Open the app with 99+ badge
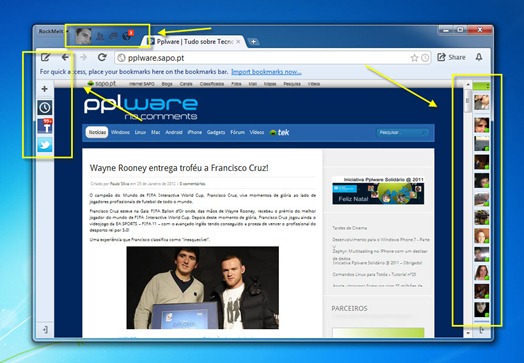The height and width of the screenshot is (363, 524). pyautogui.click(x=45, y=126)
